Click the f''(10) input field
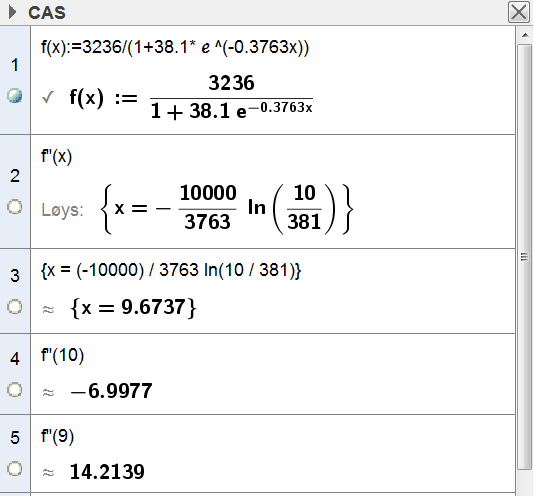The height and width of the screenshot is (496, 534). click(x=62, y=355)
